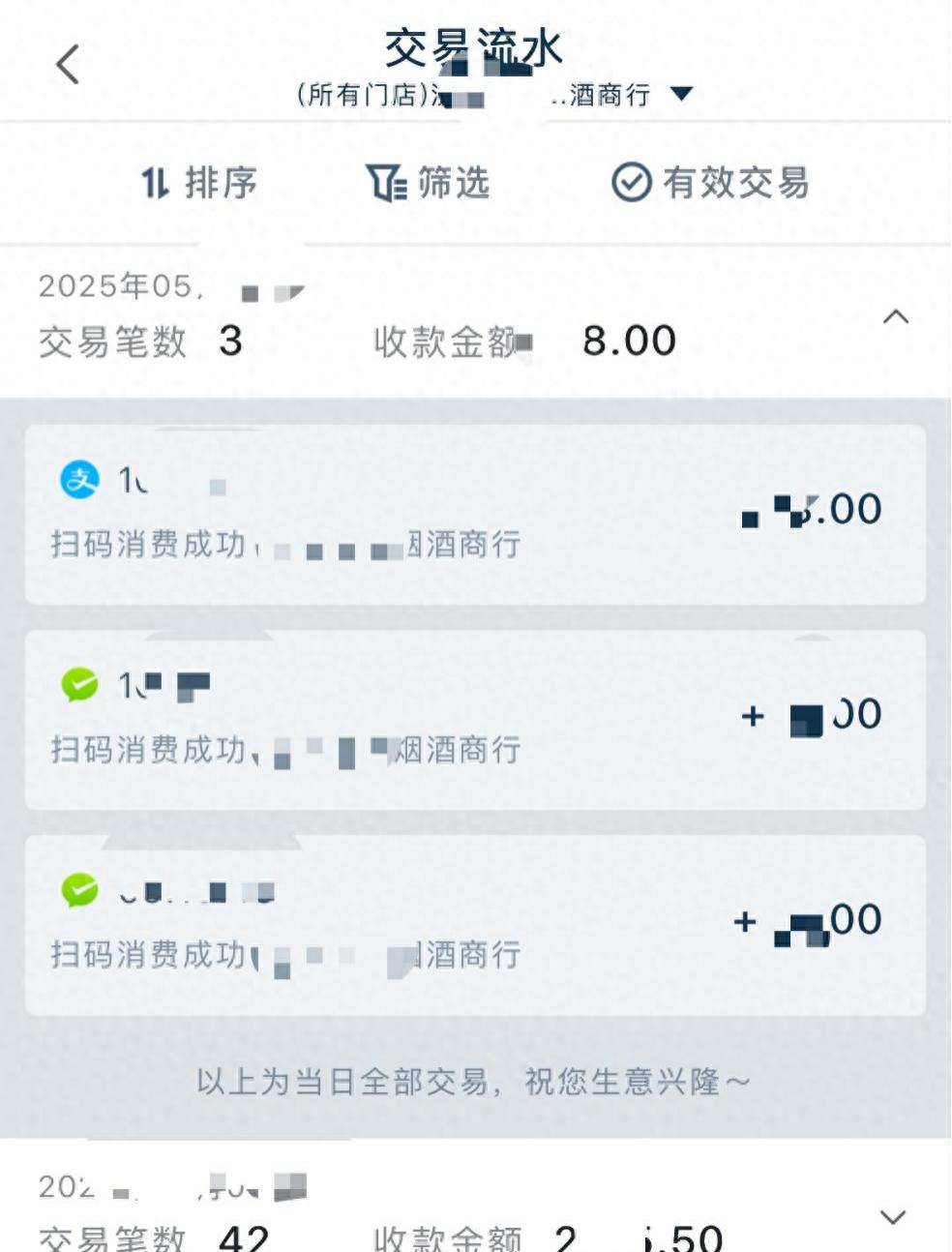Open the 筛选 filter option
The width and height of the screenshot is (952, 1252).
453,182
